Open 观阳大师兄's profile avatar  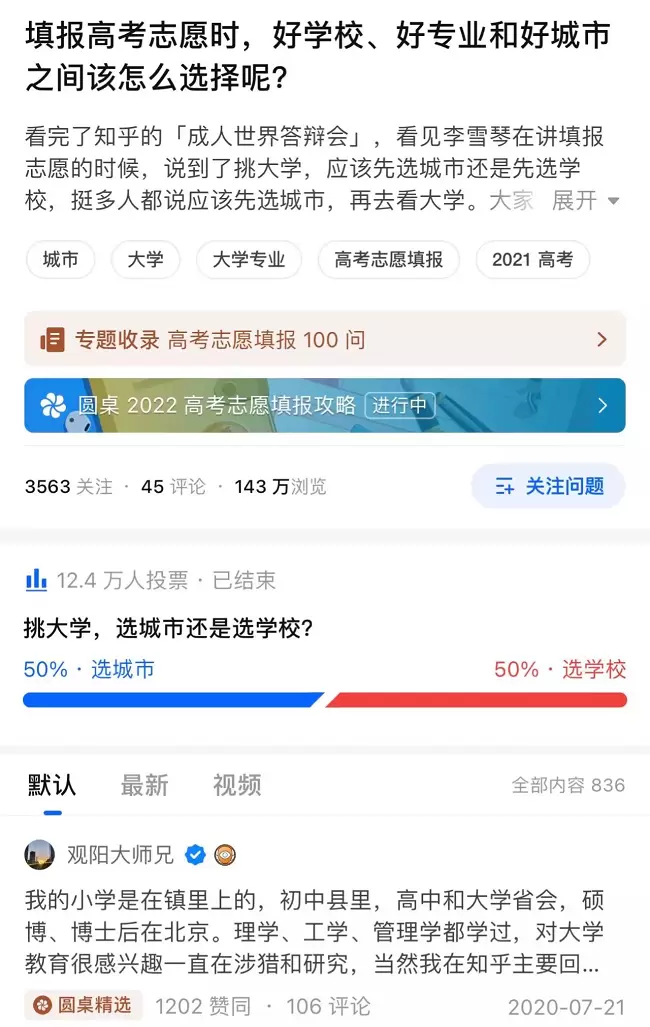40,855
